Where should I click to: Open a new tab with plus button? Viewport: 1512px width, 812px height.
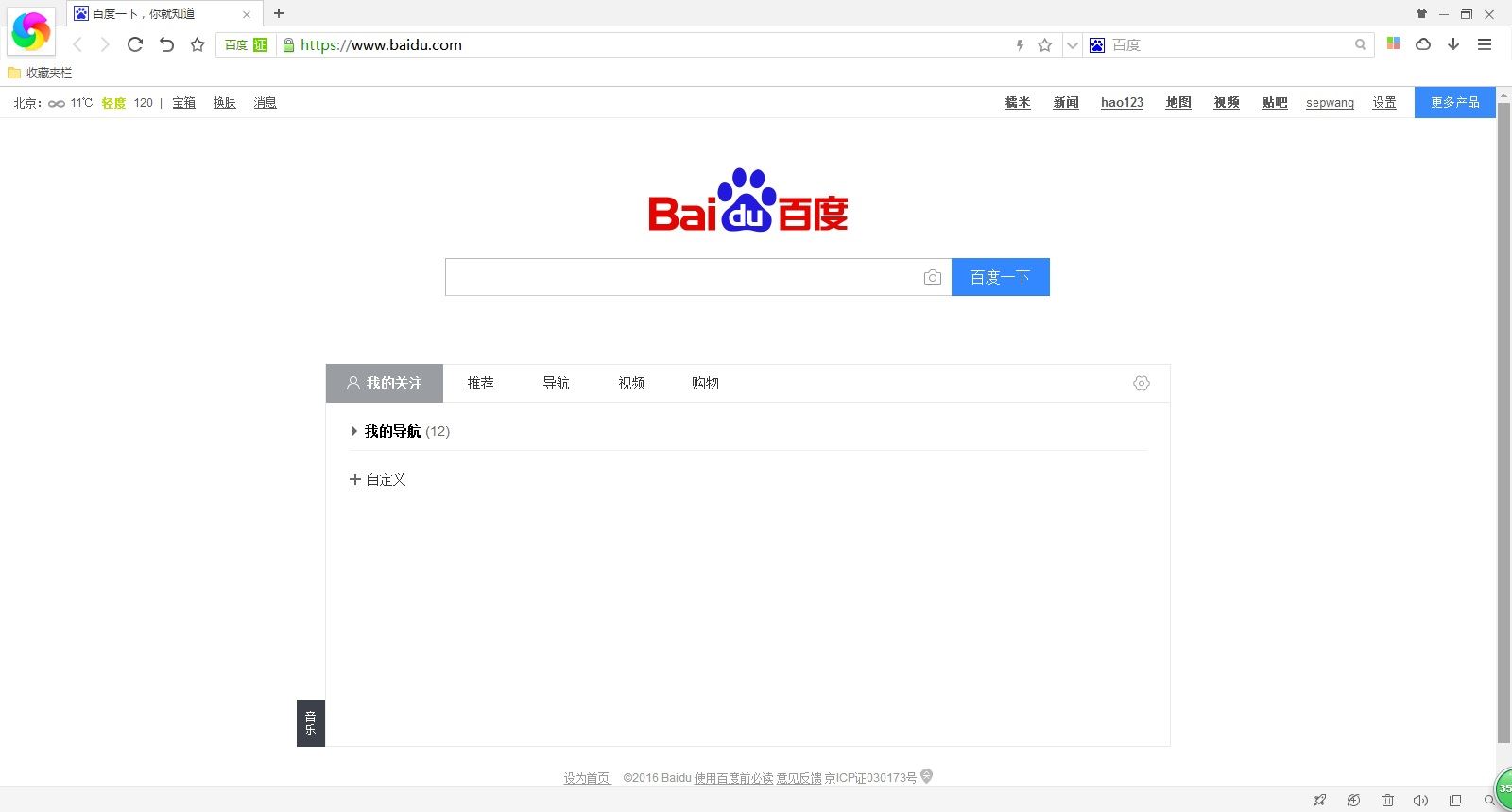[278, 13]
